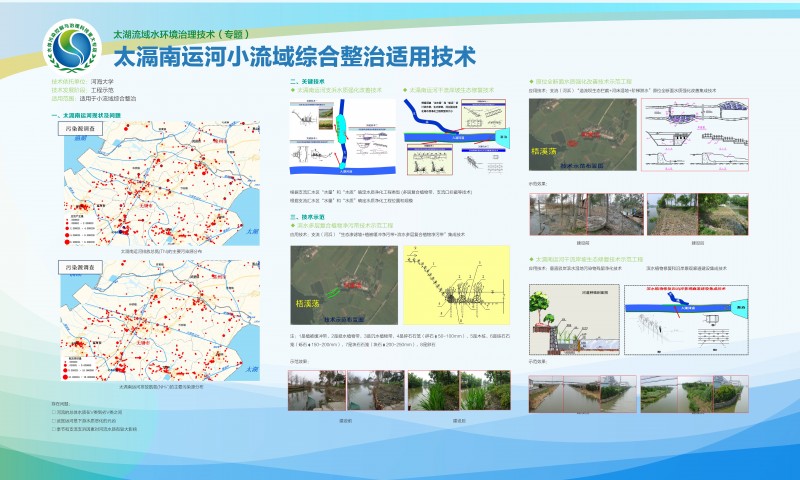Open the leftmost before-construction photo in center column
800x480 pixels.
coord(312,391)
